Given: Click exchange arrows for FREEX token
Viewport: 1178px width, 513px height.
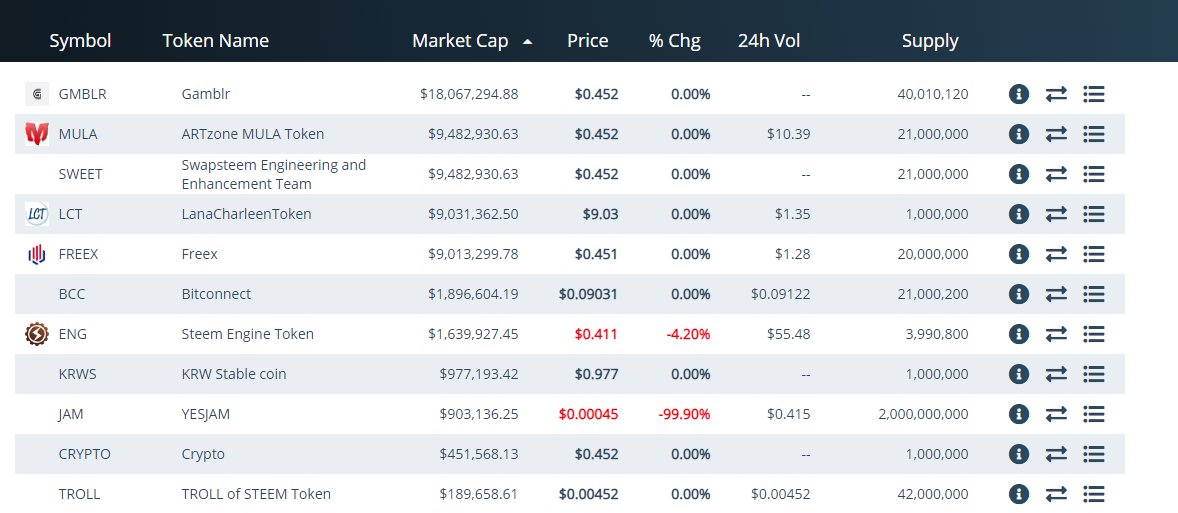Looking at the screenshot, I should coord(1056,254).
